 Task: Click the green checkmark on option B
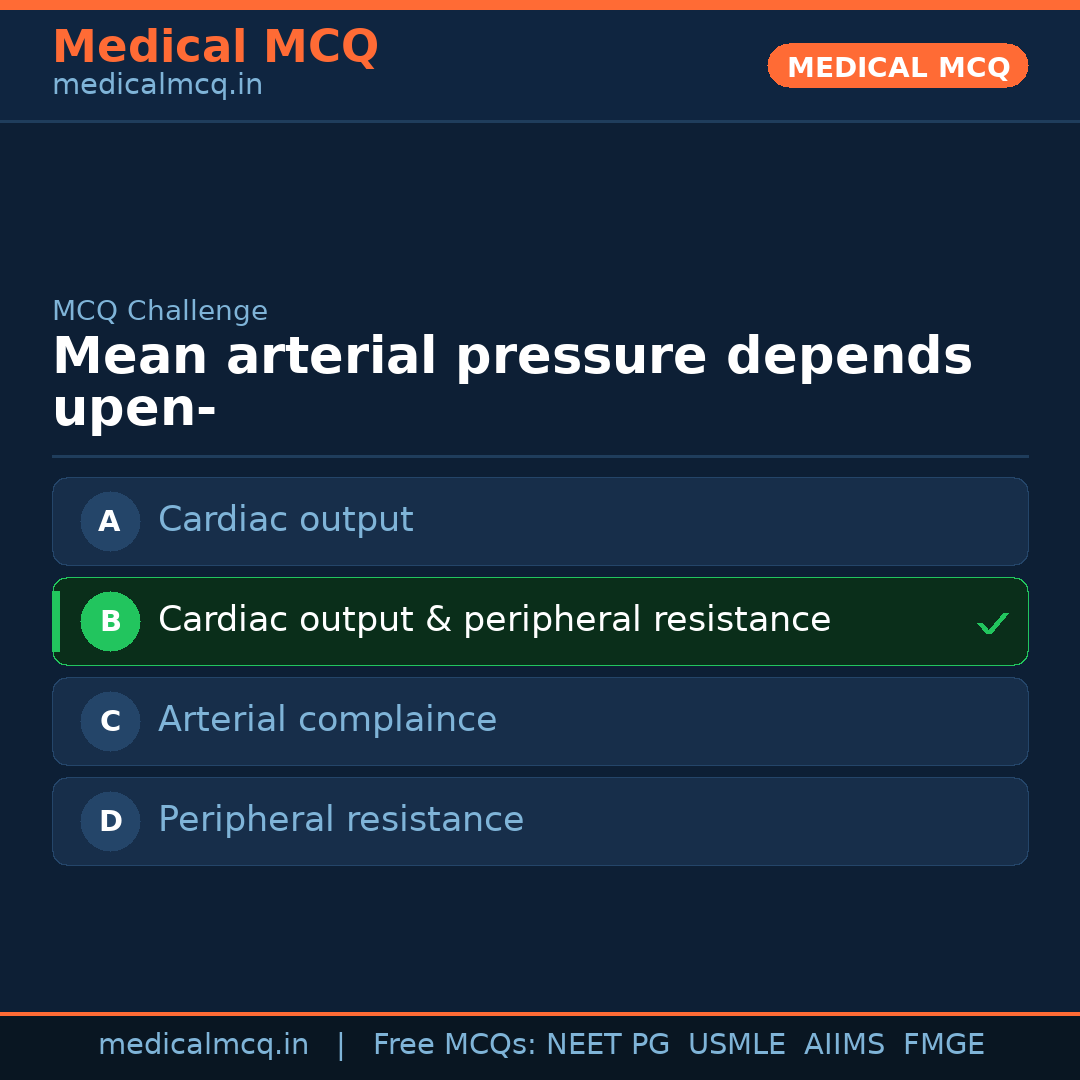tap(992, 624)
